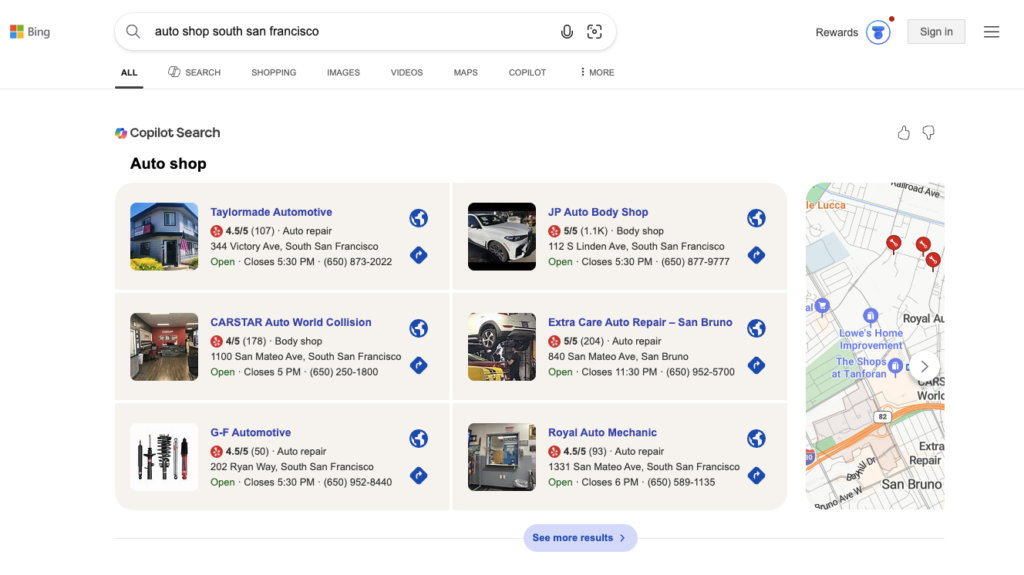1024x575 pixels.
Task: Switch to the IMAGES tab
Action: click(343, 73)
